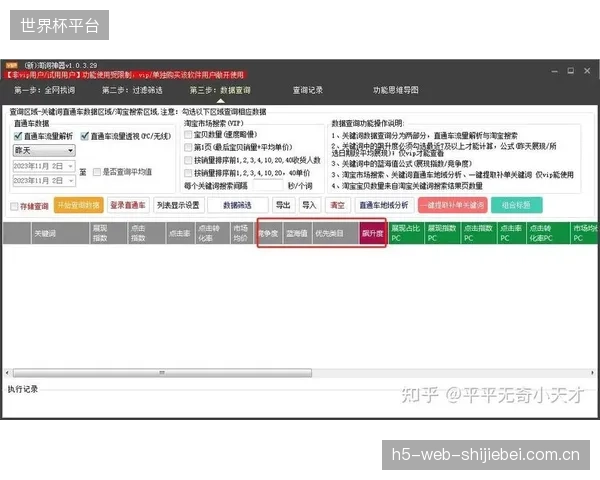Switch to 第二步:过滤筛选 tab
Viewport: 600px width, 480px height.
click(x=132, y=90)
